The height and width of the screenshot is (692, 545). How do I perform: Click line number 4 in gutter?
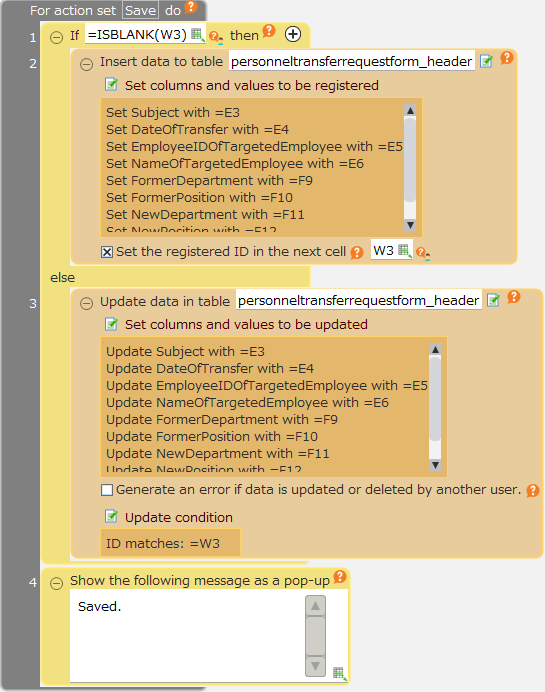point(33,583)
